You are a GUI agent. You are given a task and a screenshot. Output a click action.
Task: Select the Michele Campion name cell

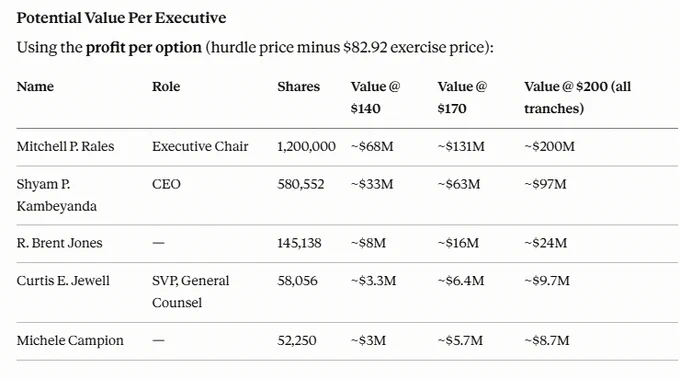pos(70,340)
